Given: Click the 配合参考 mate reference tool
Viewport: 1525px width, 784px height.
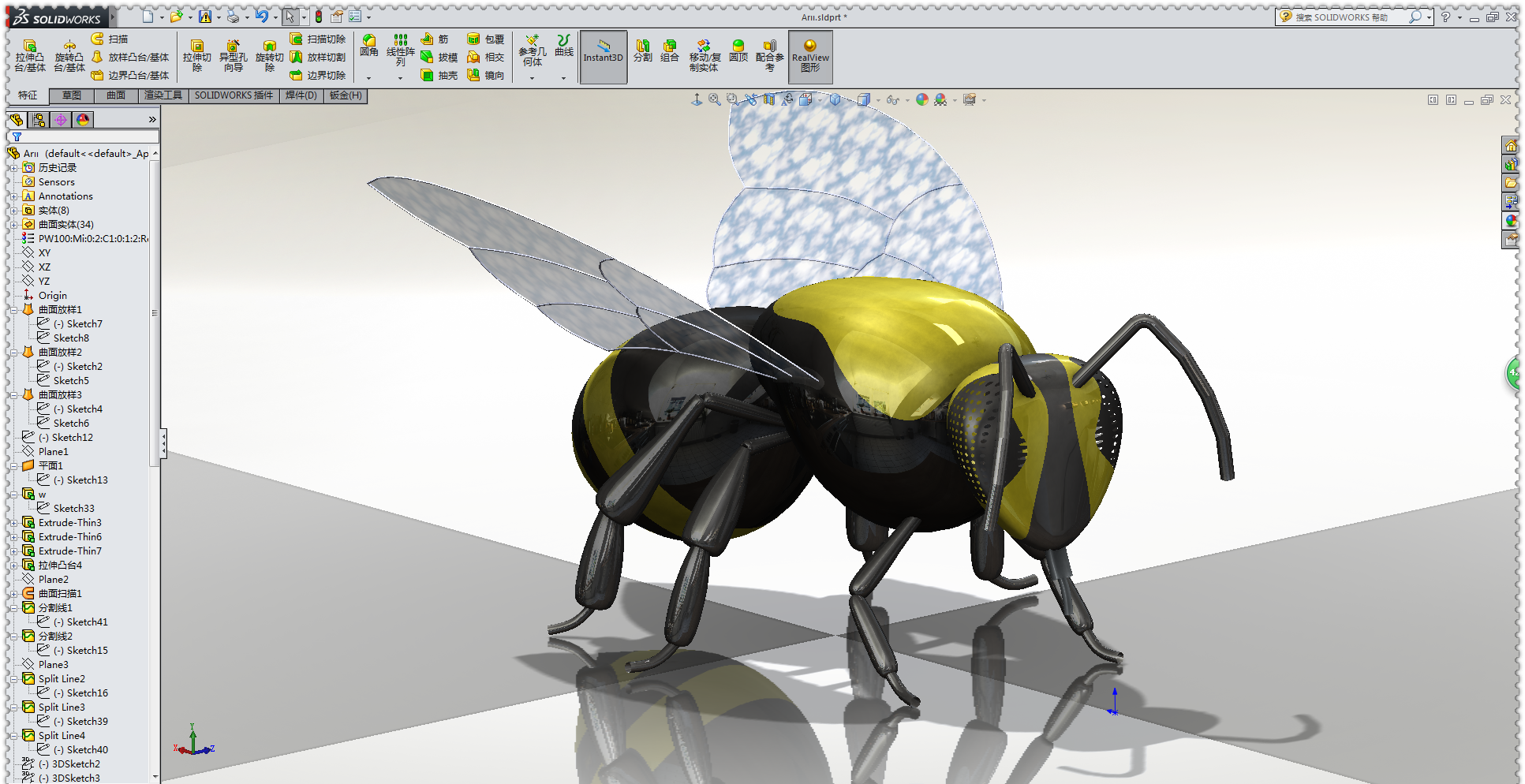Looking at the screenshot, I should point(770,55).
